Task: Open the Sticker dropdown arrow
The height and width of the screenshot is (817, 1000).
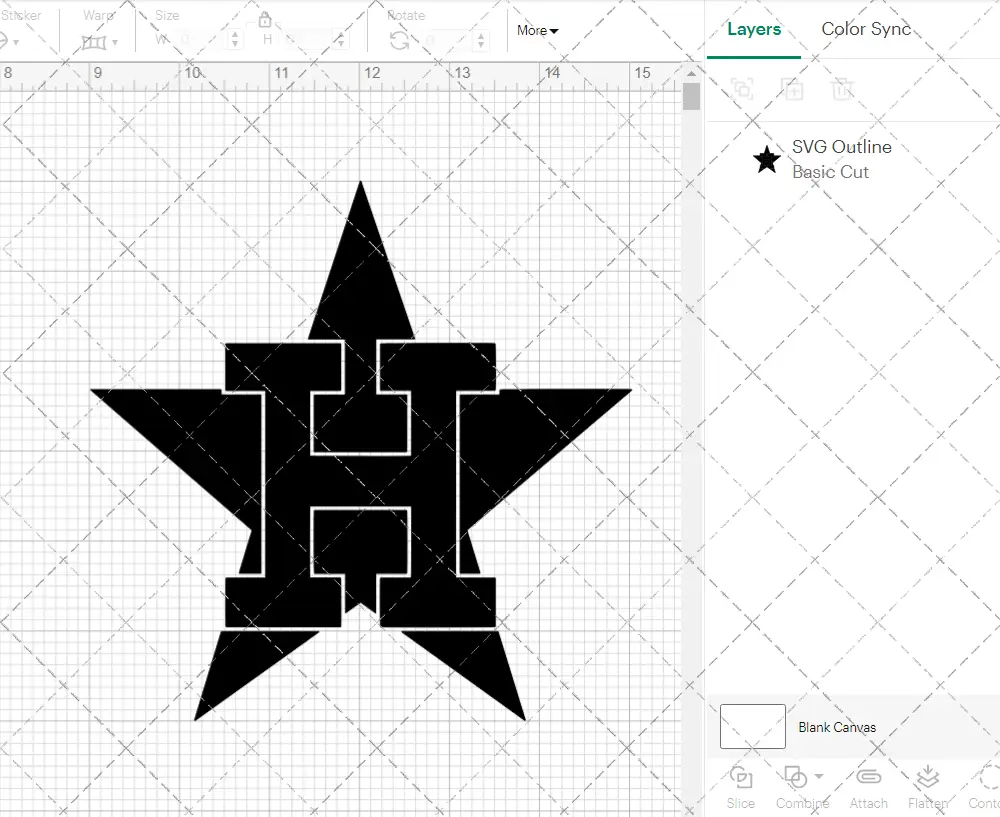Action: (x=17, y=40)
